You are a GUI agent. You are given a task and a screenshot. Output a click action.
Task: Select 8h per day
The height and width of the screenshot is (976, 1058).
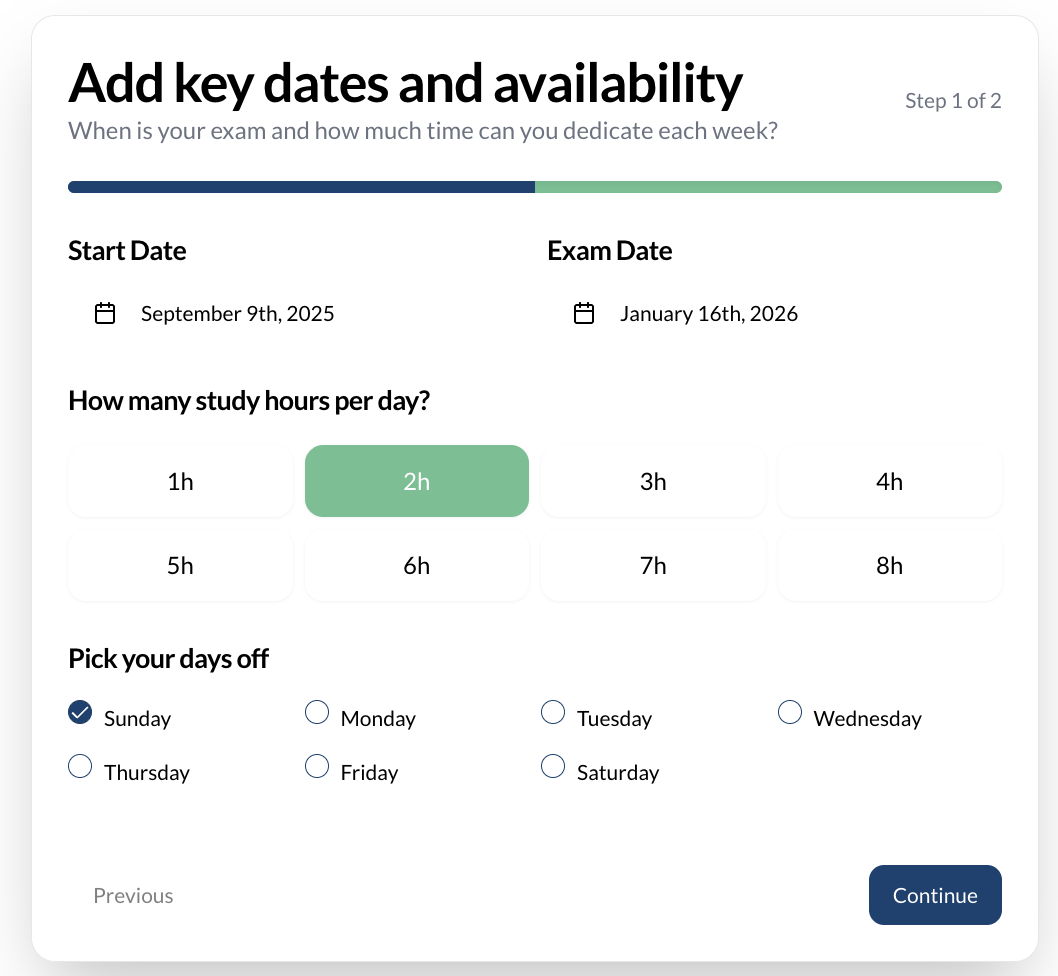889,566
